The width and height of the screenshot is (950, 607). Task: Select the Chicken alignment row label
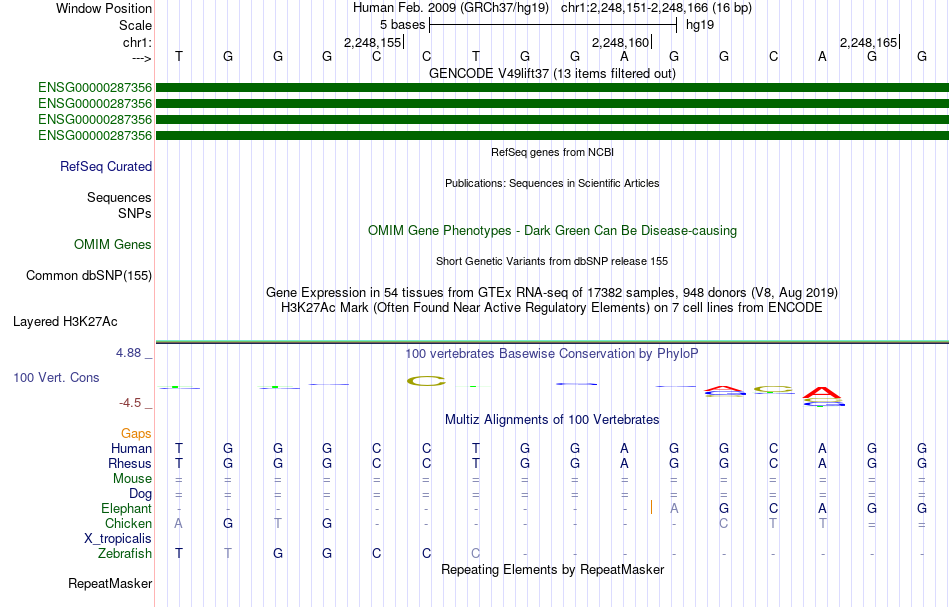pos(128,523)
